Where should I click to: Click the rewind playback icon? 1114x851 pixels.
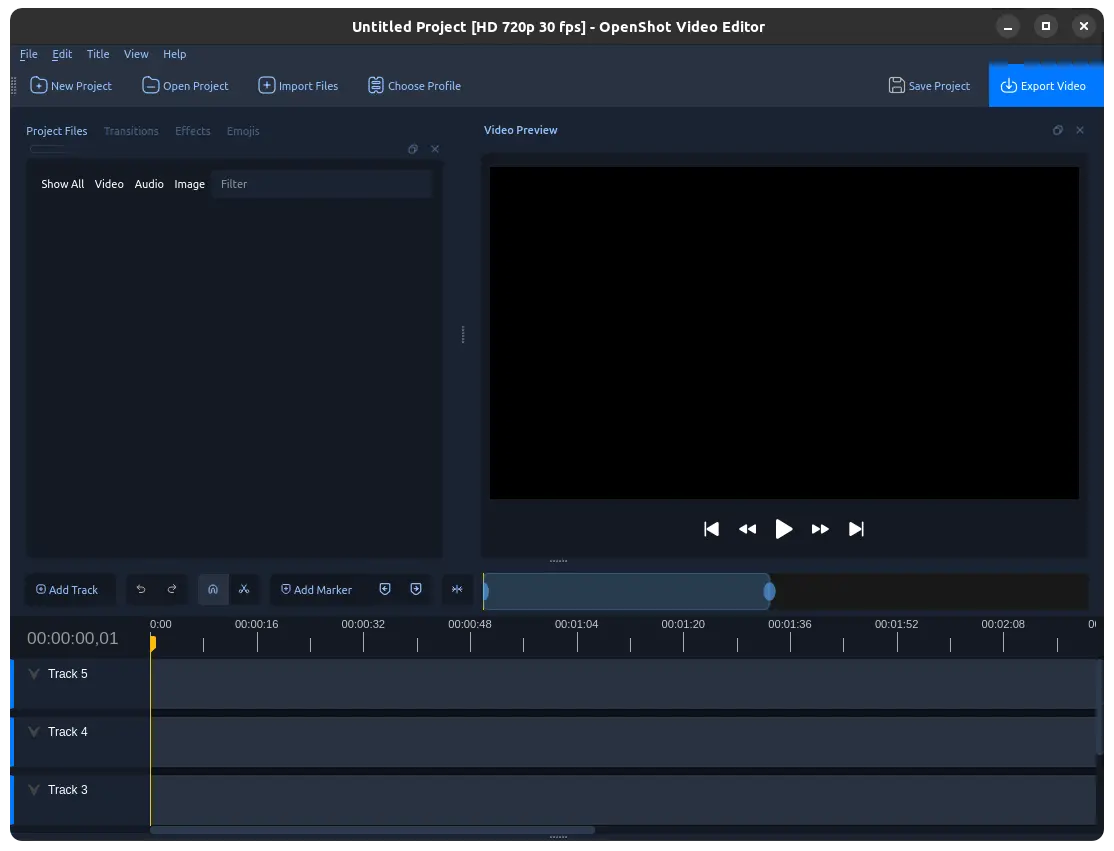747,529
